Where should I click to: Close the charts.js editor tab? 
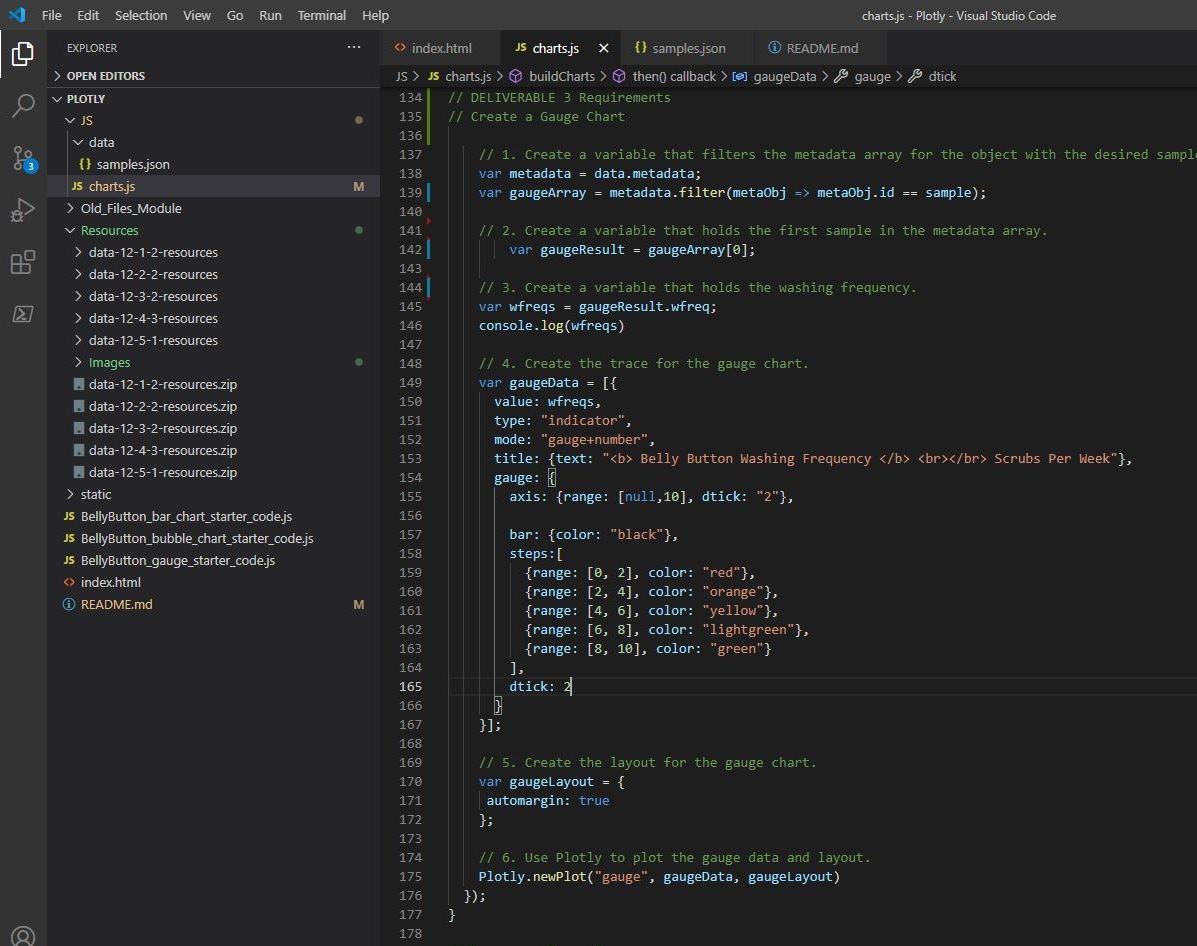tap(603, 48)
